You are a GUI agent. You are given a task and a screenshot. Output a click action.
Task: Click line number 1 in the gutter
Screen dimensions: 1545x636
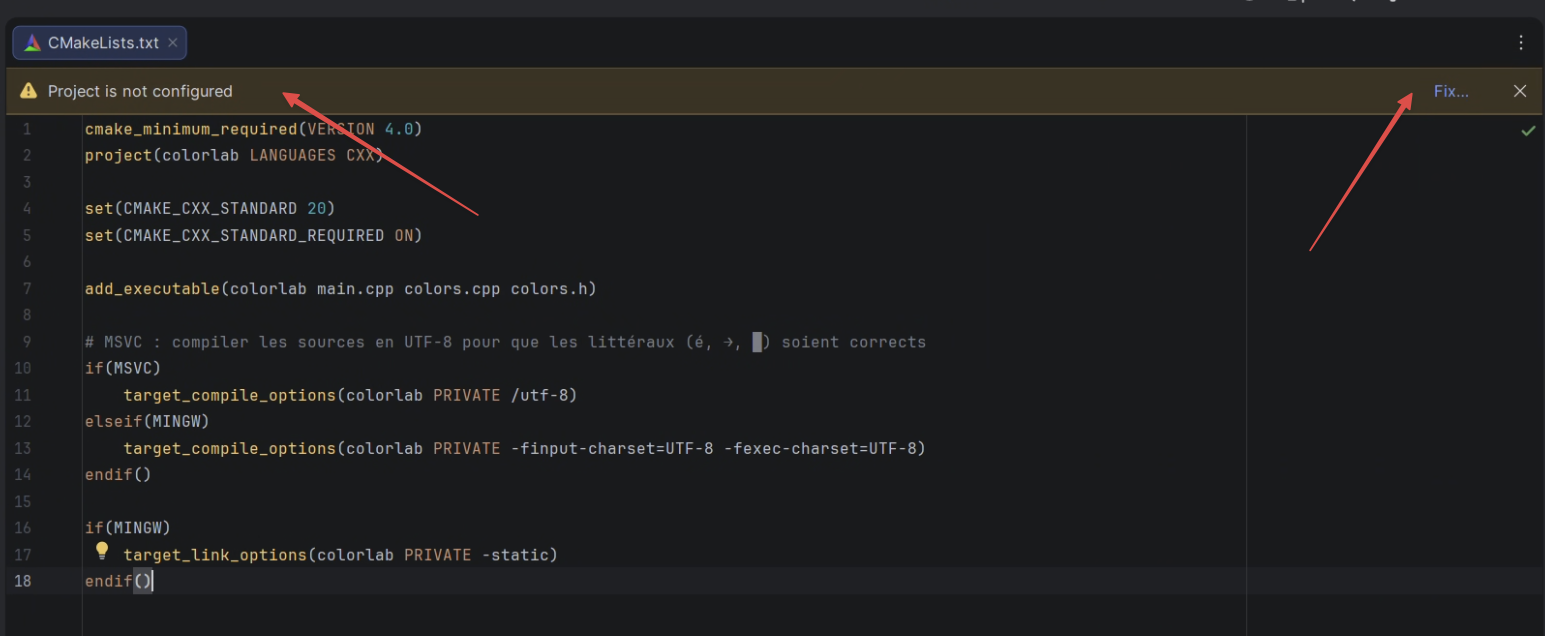(x=27, y=129)
